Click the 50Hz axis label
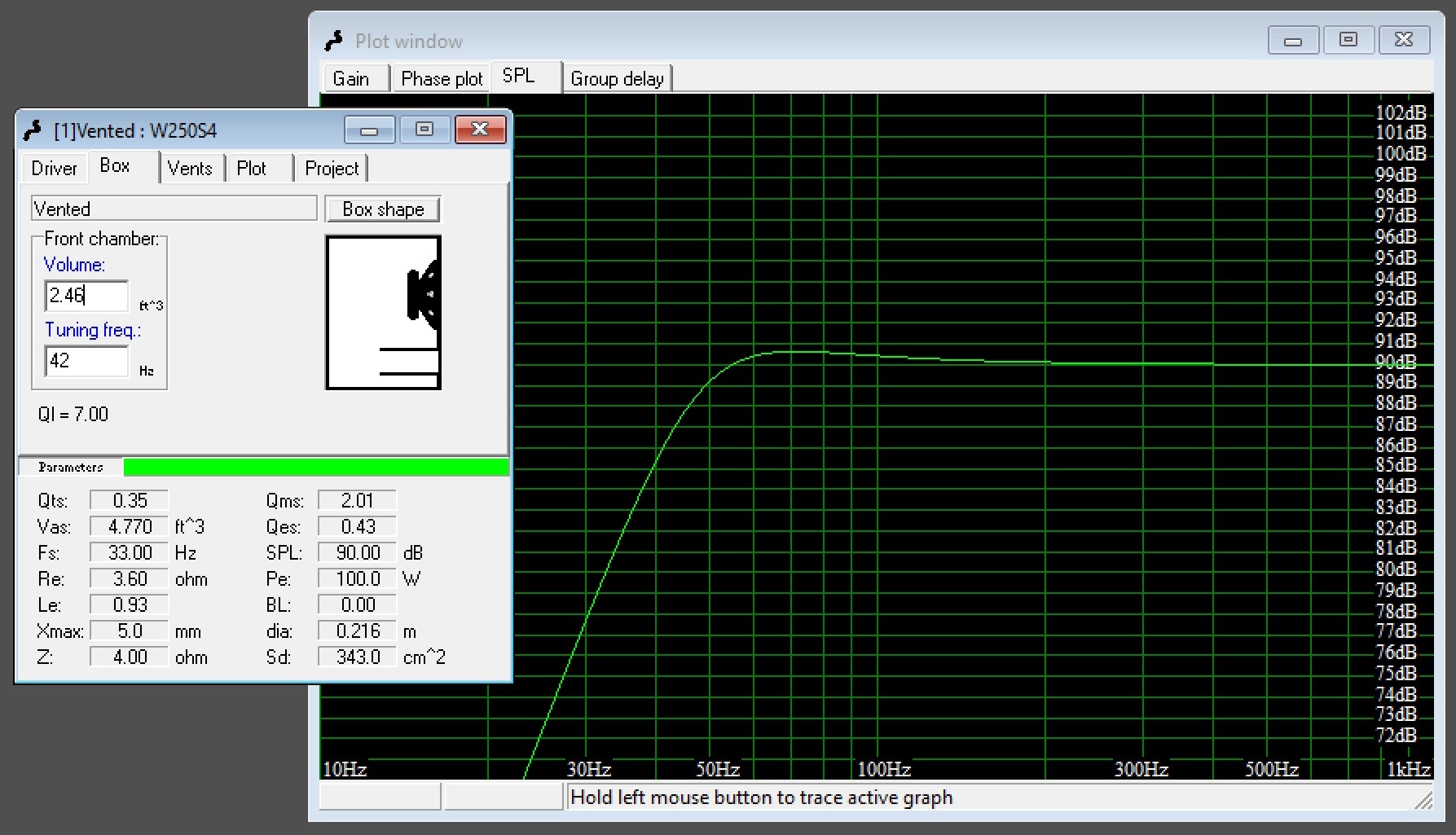1456x835 pixels. (x=718, y=769)
